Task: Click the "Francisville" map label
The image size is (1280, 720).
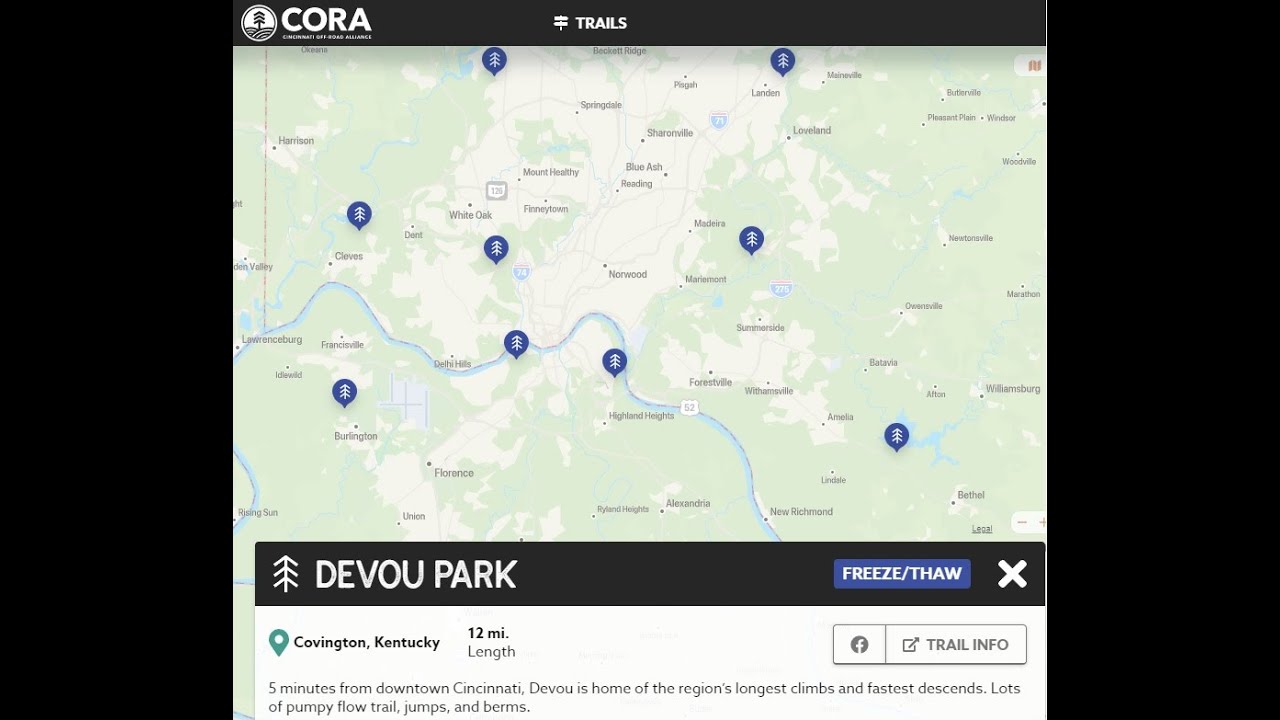Action: pyautogui.click(x=343, y=345)
